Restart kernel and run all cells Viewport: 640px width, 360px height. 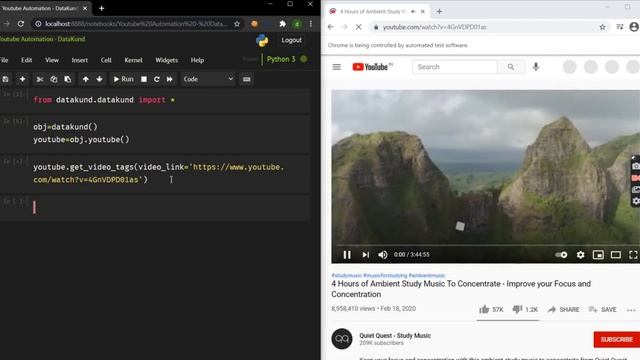(169, 79)
